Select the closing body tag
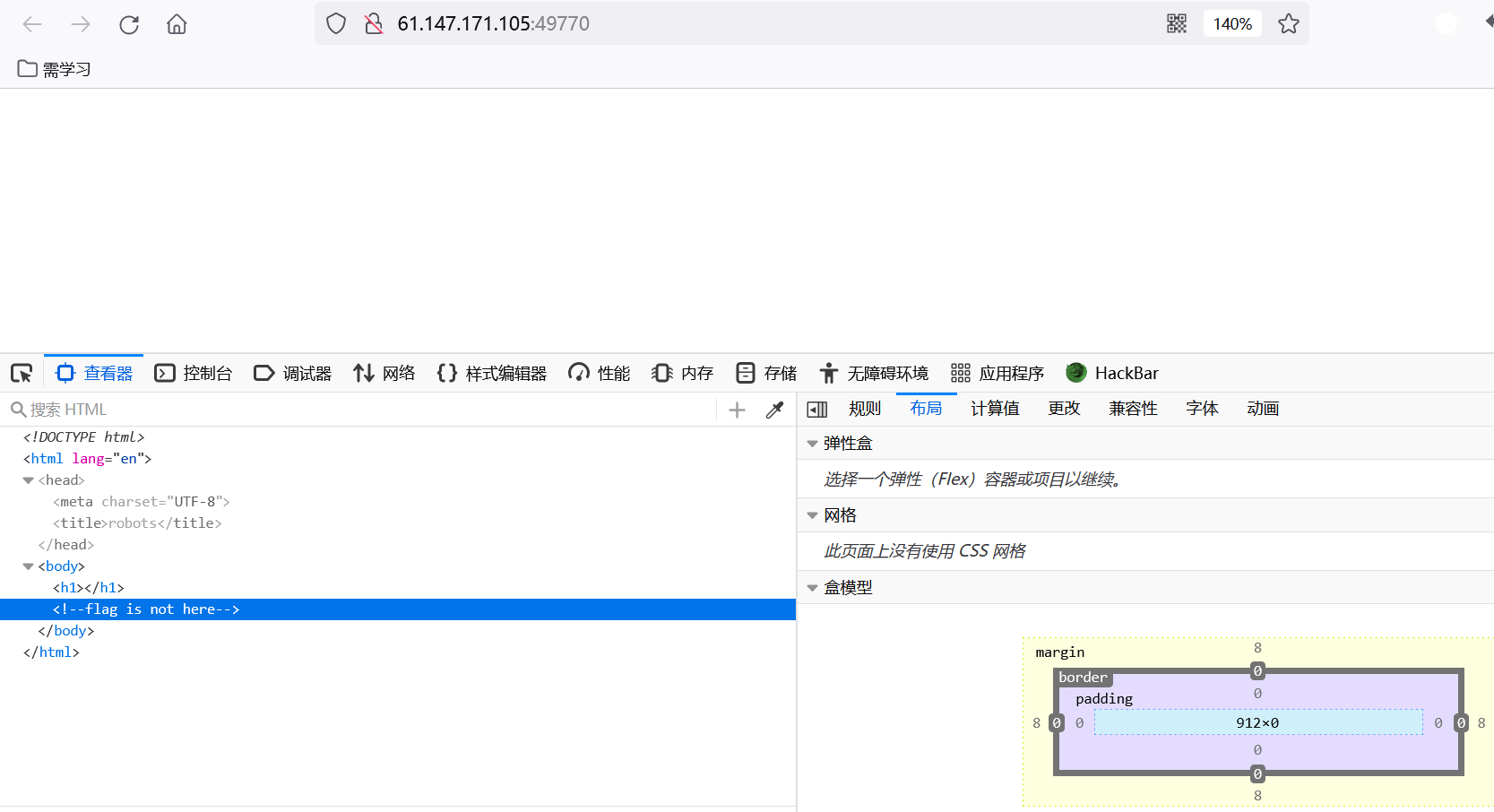This screenshot has height=812, width=1494. coord(66,631)
